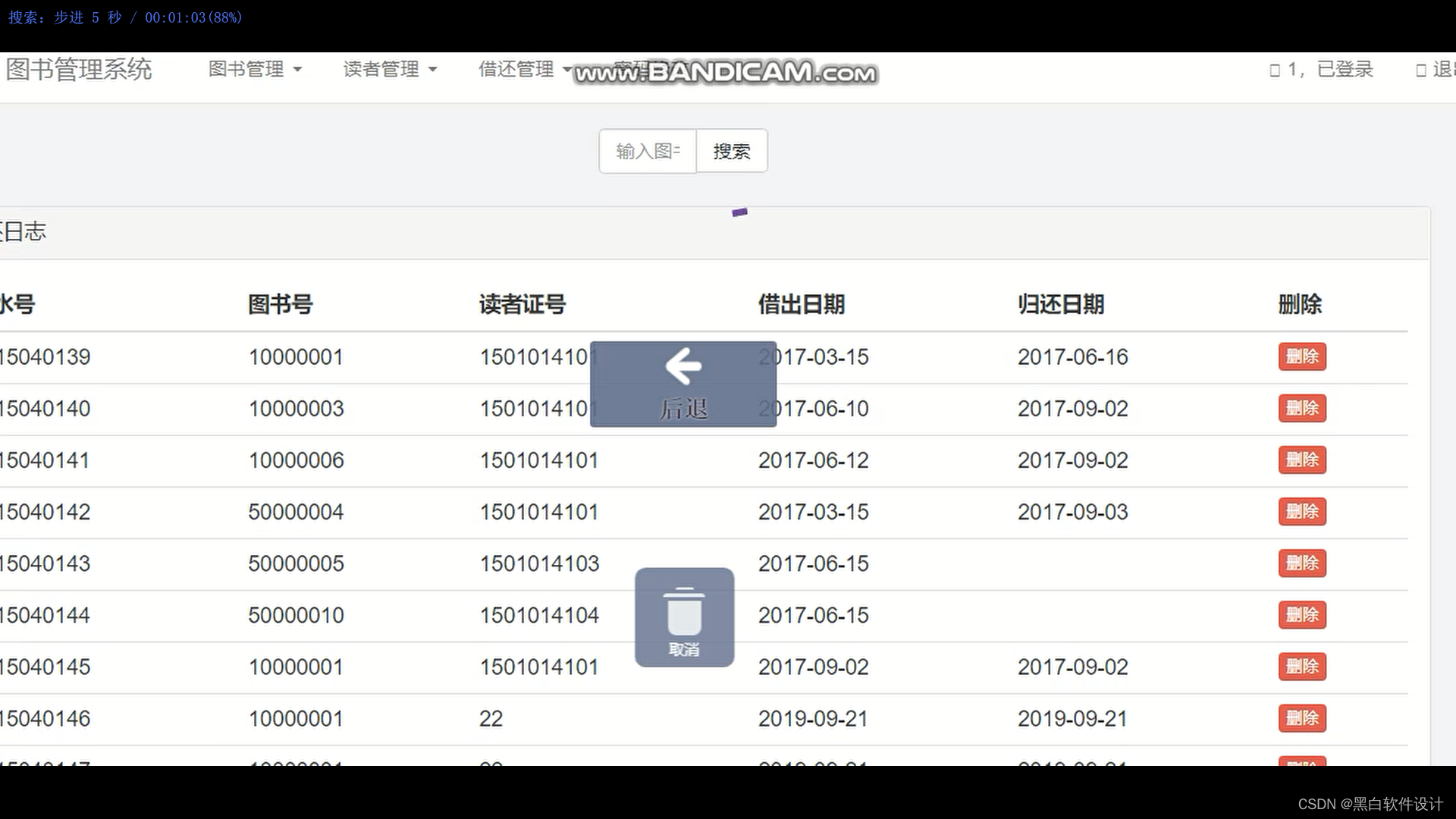Delete the record with serial 15040143

click(x=1302, y=563)
